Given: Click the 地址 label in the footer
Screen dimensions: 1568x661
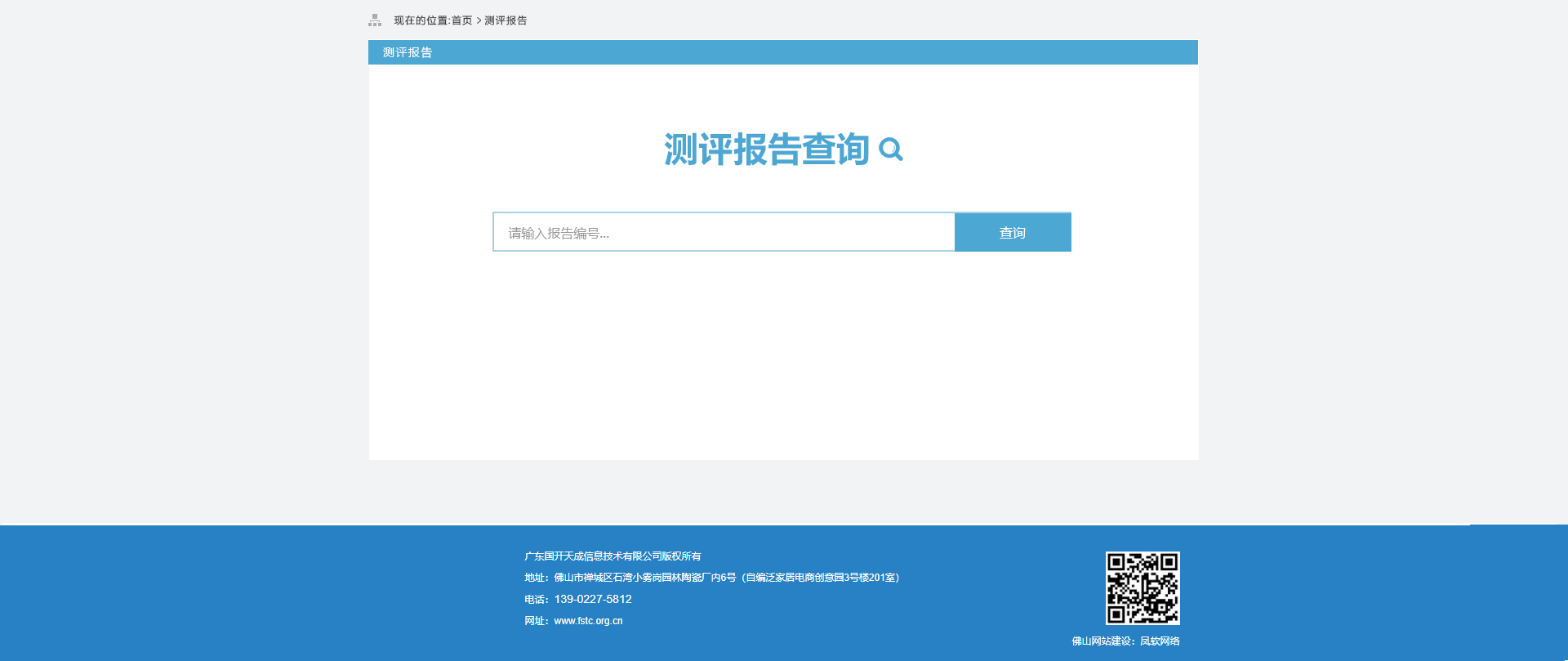Looking at the screenshot, I should pyautogui.click(x=536, y=578).
